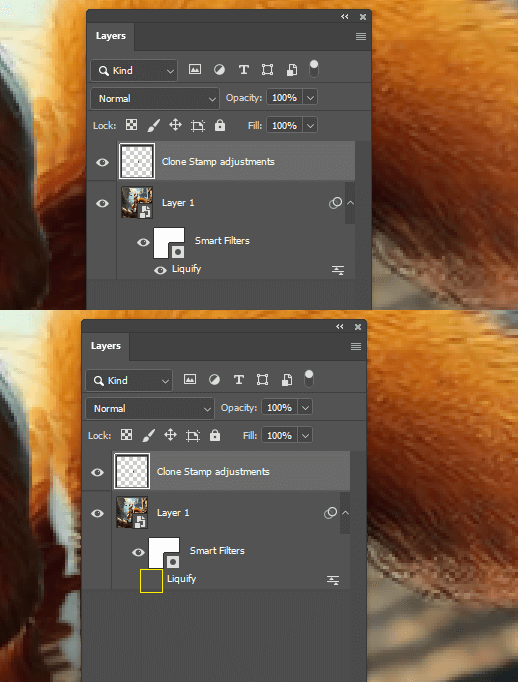This screenshot has width=518, height=682.
Task: Open the Kind filter dropdown in lower panel
Action: click(x=129, y=381)
